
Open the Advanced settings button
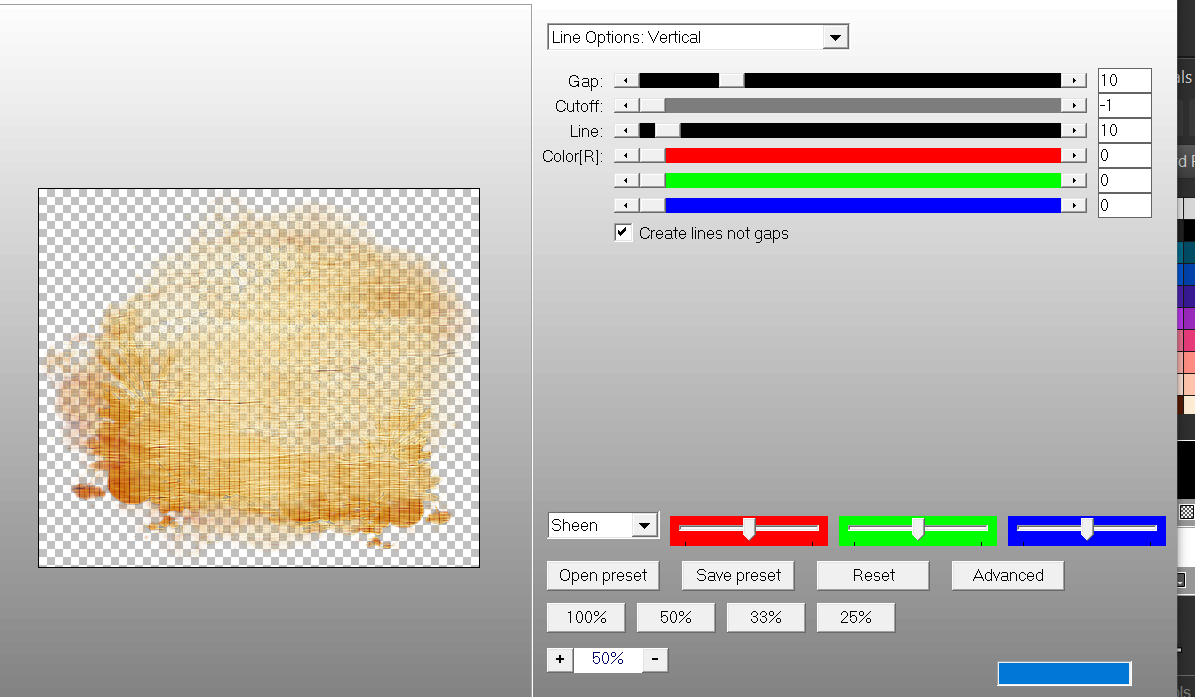point(1007,576)
